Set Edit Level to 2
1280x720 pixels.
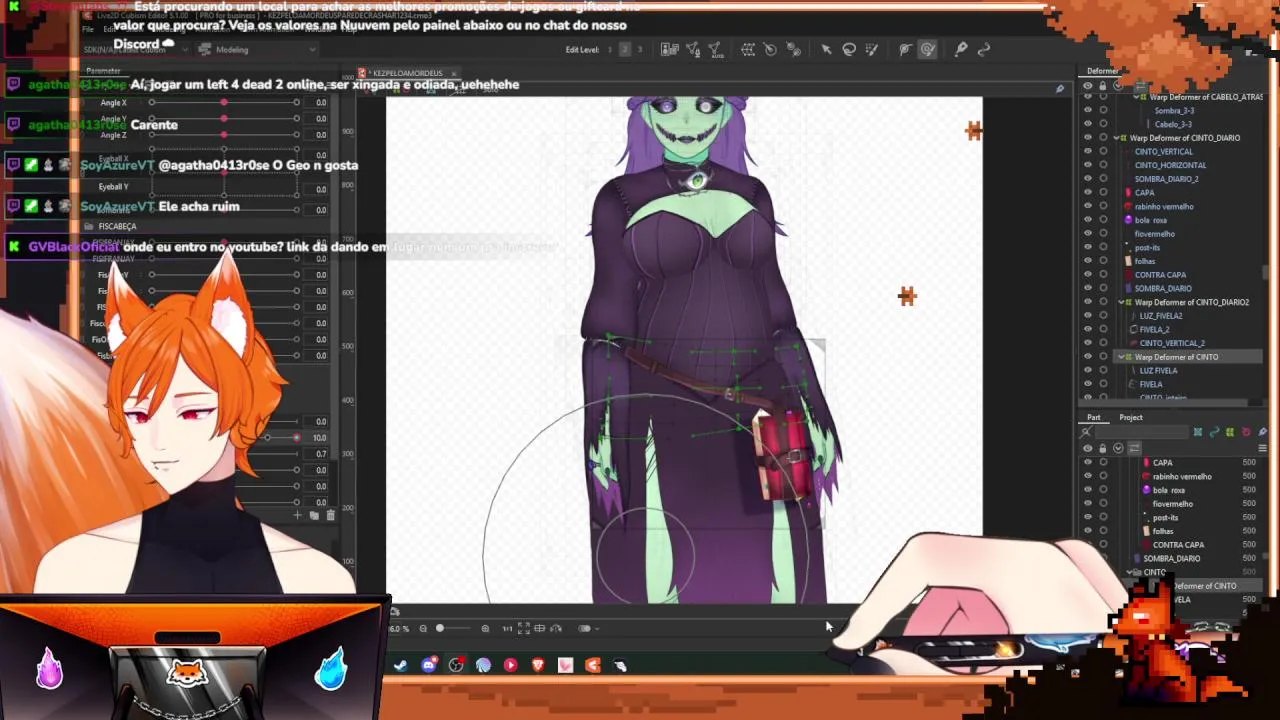point(625,49)
